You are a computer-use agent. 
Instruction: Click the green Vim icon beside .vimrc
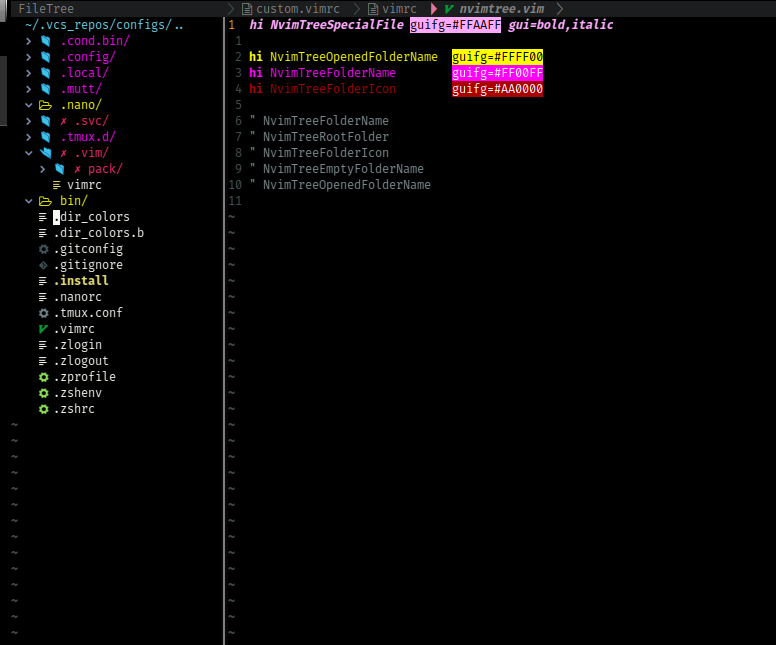(44, 329)
